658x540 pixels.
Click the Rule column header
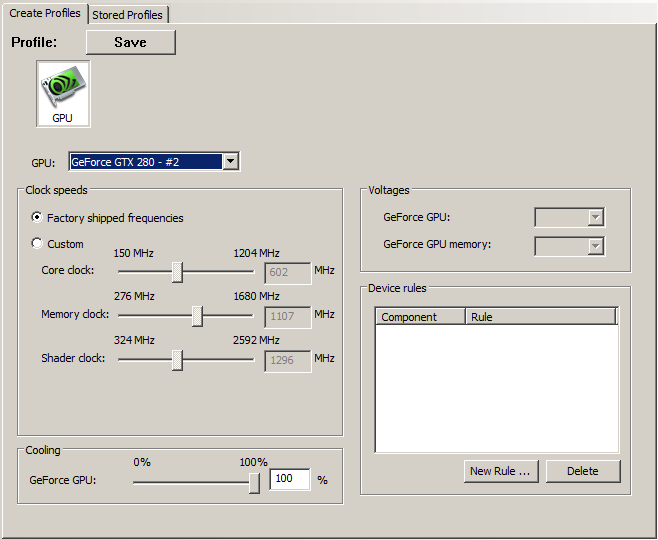pos(540,316)
